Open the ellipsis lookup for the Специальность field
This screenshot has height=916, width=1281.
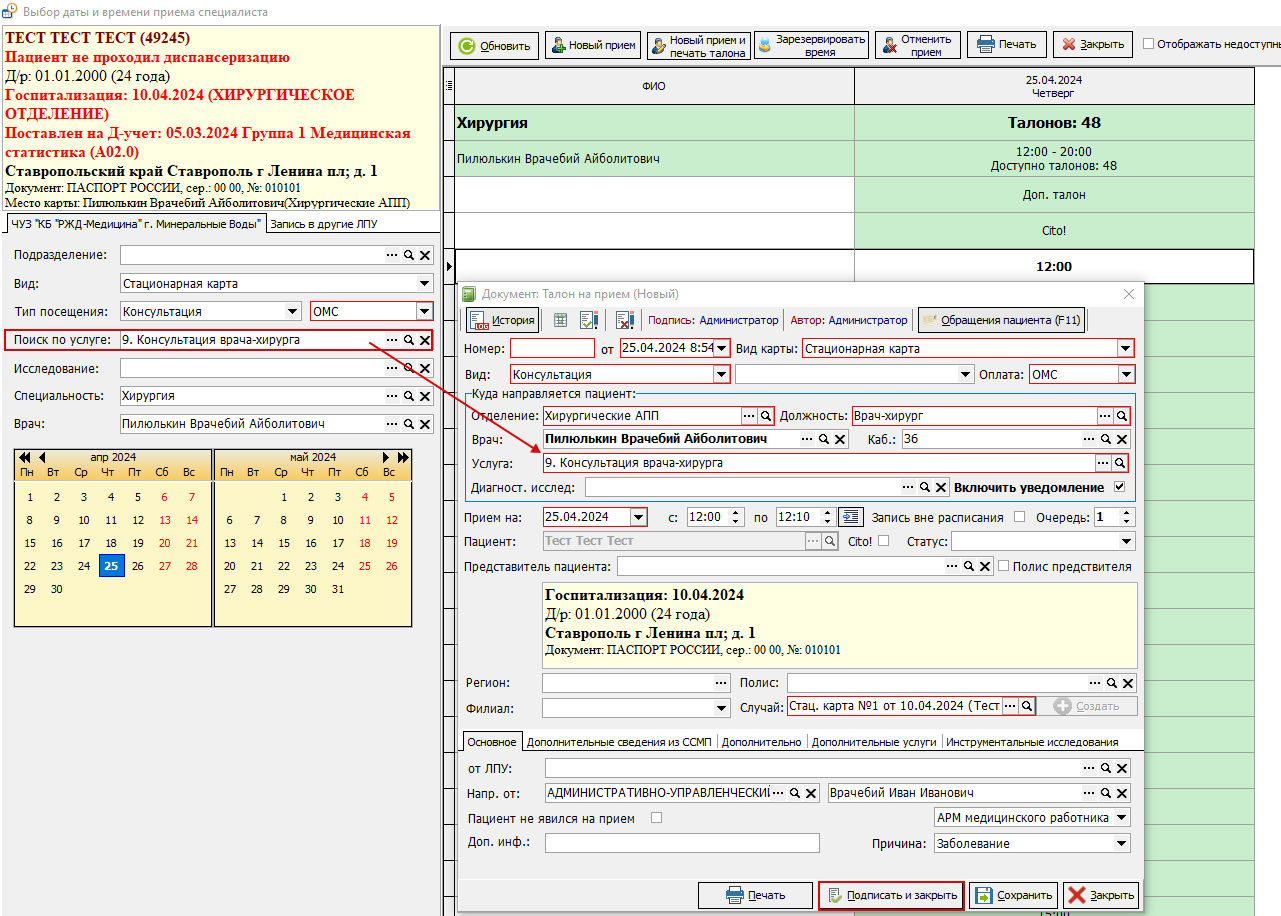[392, 396]
